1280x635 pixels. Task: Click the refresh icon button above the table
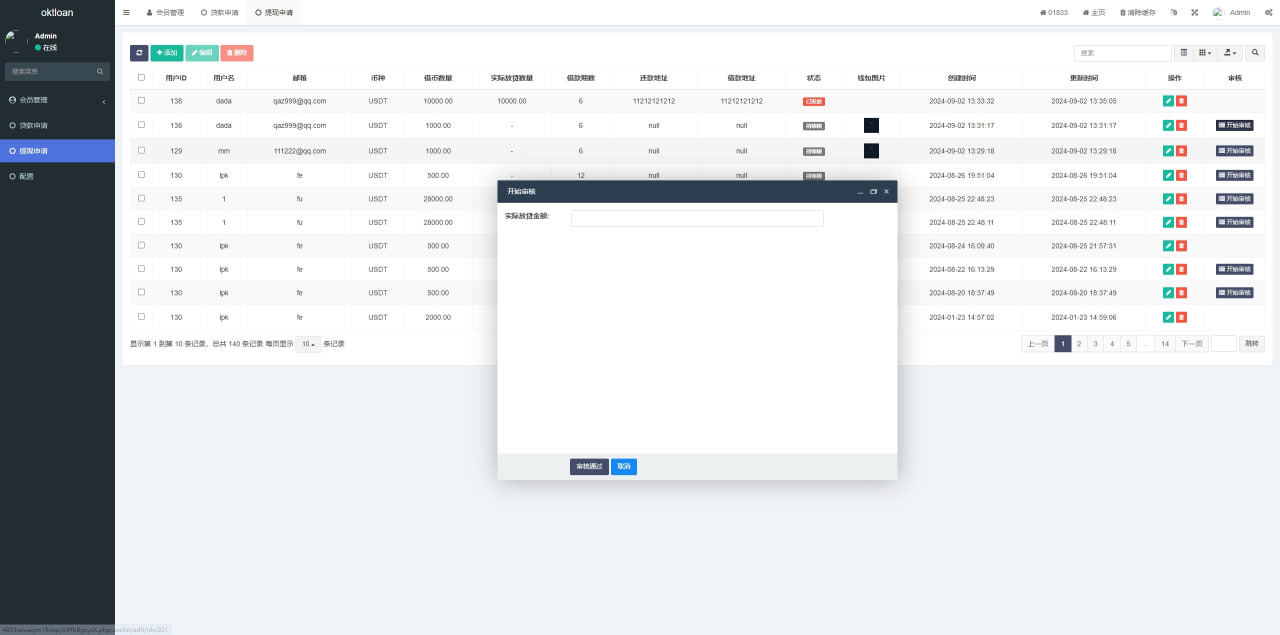click(139, 53)
